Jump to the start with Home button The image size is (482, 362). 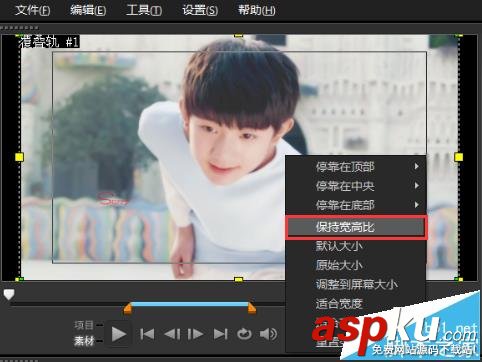tap(147, 334)
